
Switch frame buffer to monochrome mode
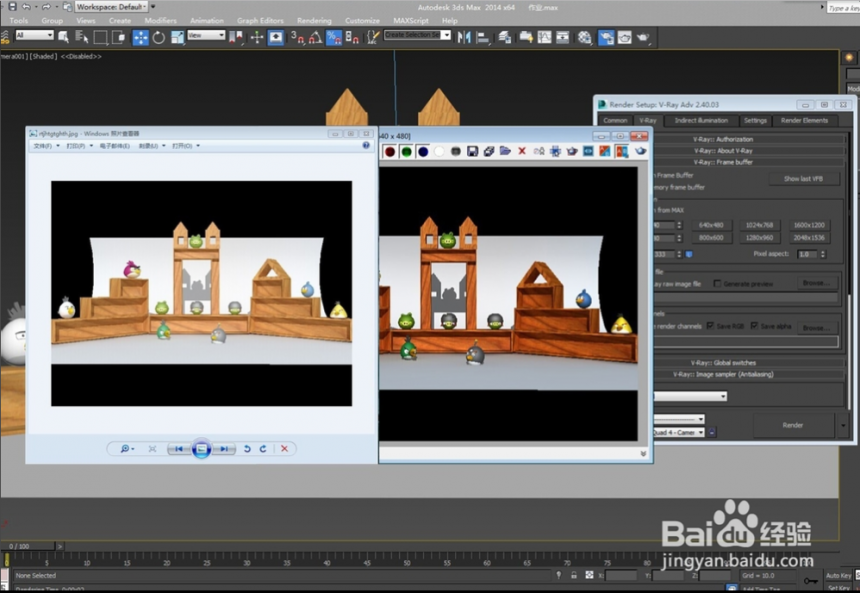coord(456,151)
